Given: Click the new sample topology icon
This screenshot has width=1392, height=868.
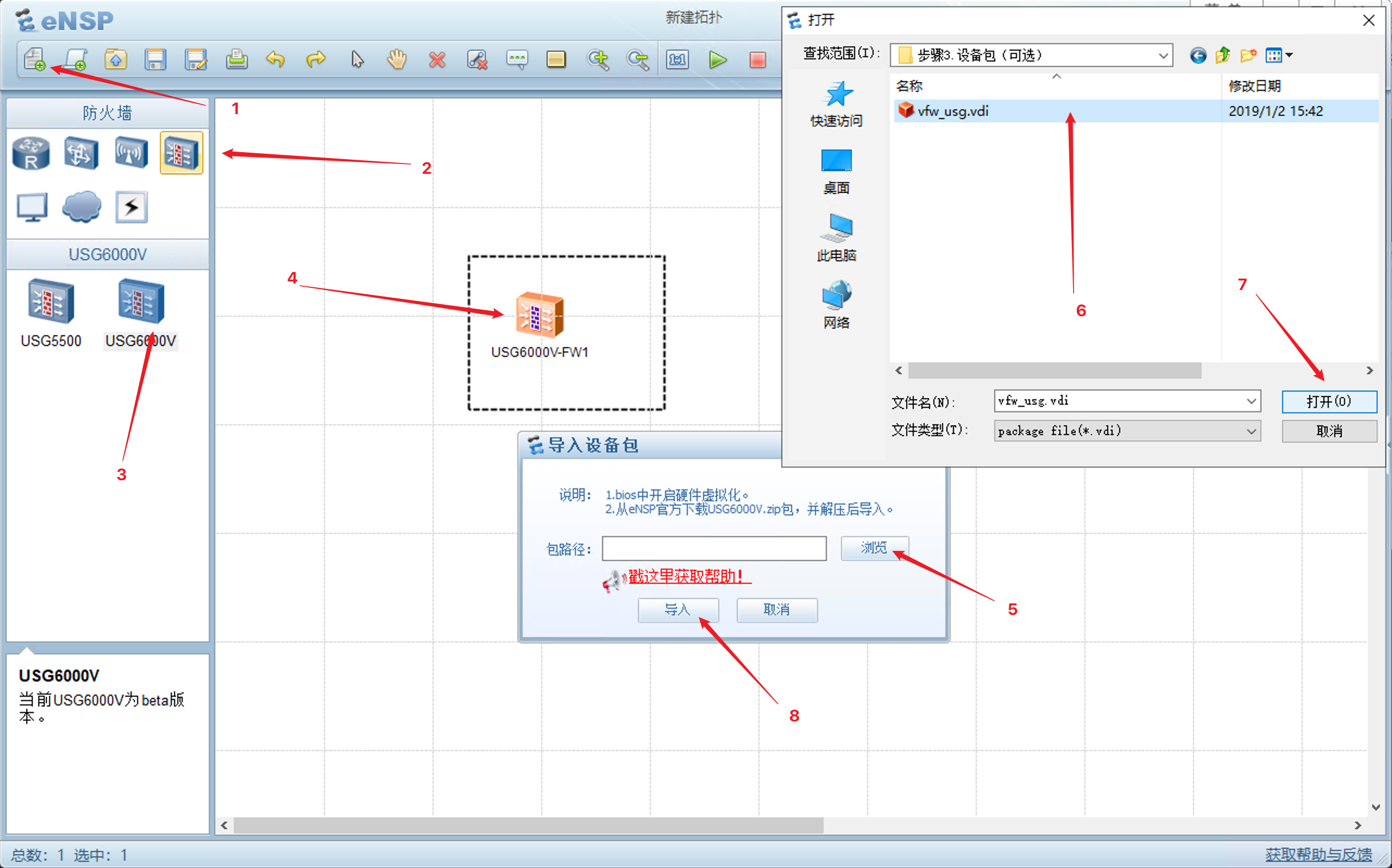Looking at the screenshot, I should click(75, 59).
